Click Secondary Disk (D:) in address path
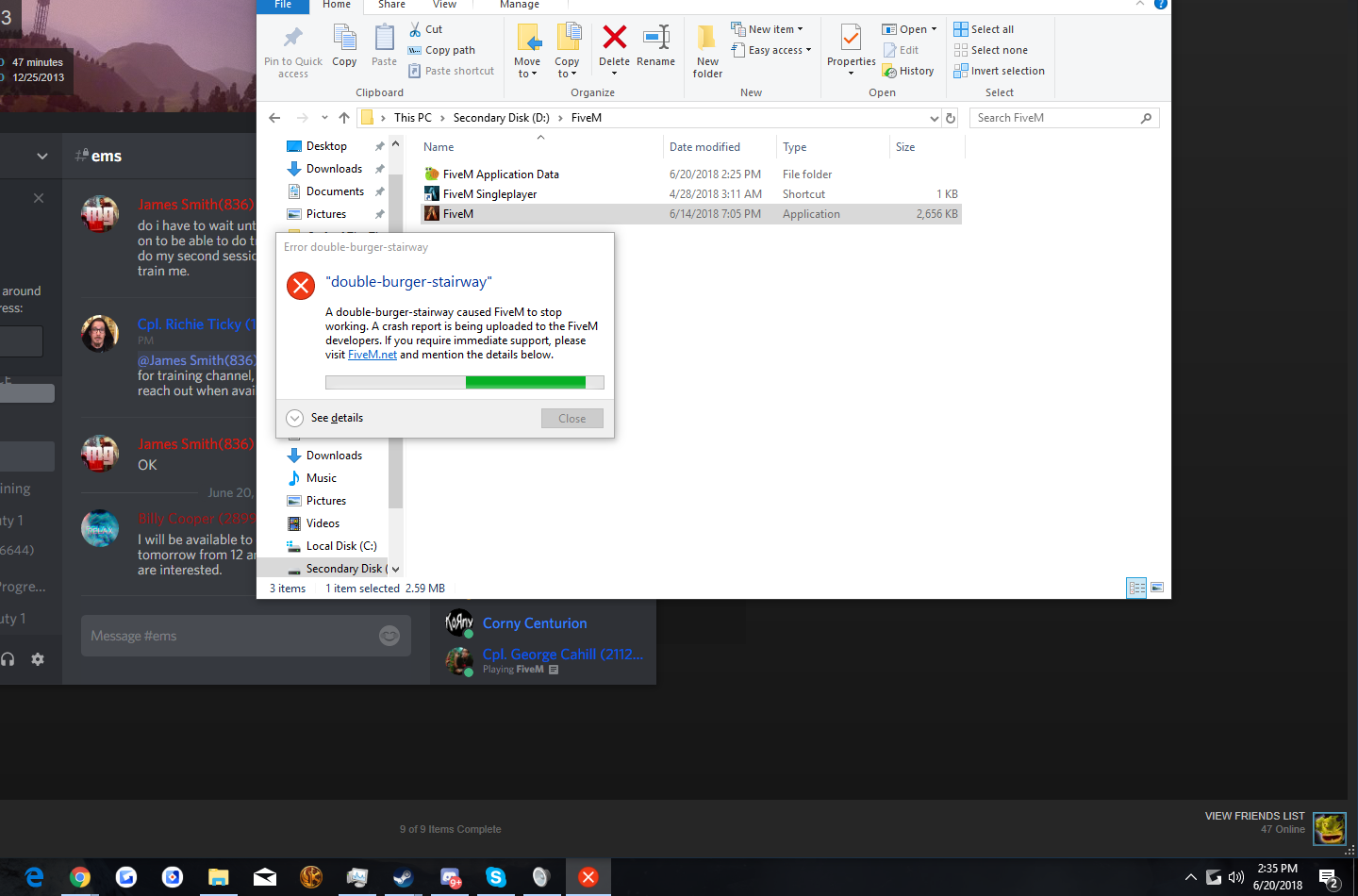 point(501,118)
